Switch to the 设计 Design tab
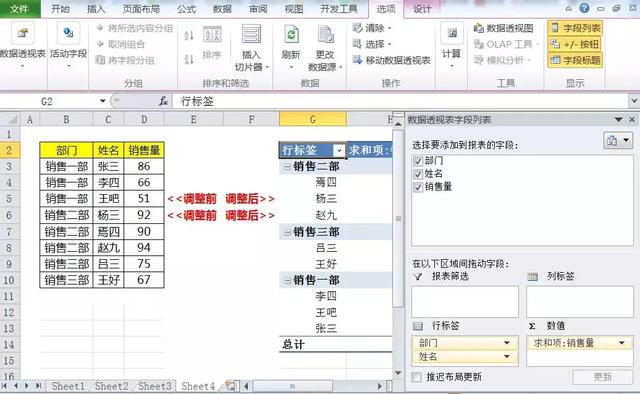 tap(422, 9)
